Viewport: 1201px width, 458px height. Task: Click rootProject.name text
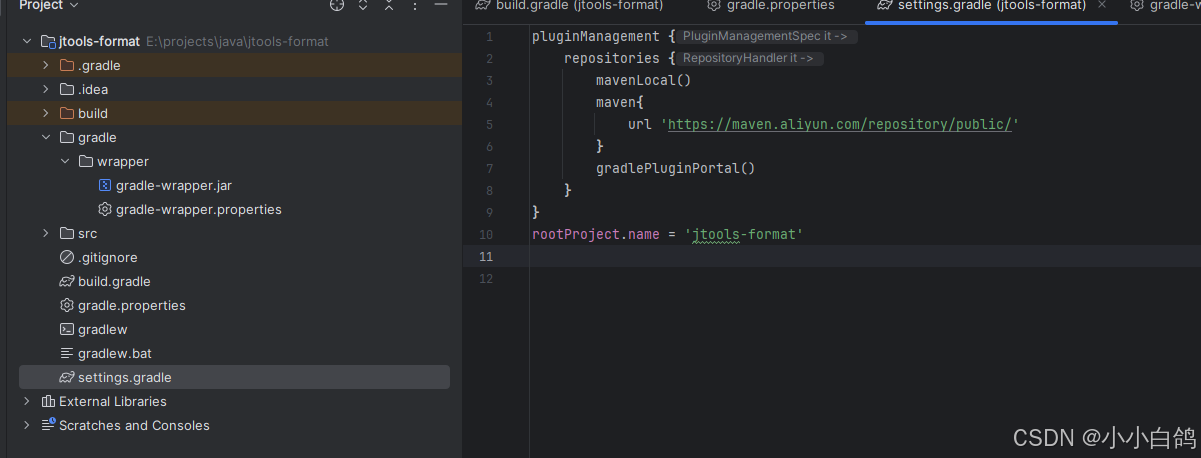point(596,235)
